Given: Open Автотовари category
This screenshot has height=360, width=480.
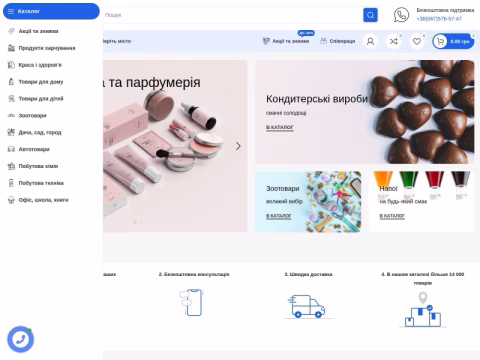Looking at the screenshot, I should pos(34,149).
